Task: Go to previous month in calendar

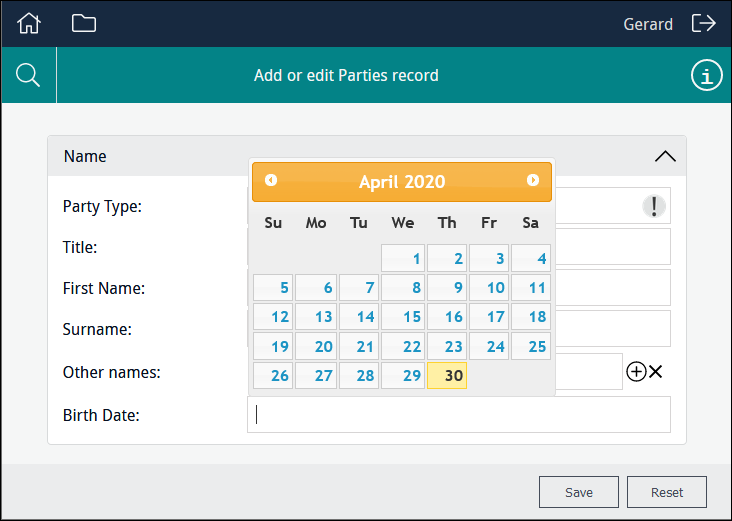Action: coord(271,181)
